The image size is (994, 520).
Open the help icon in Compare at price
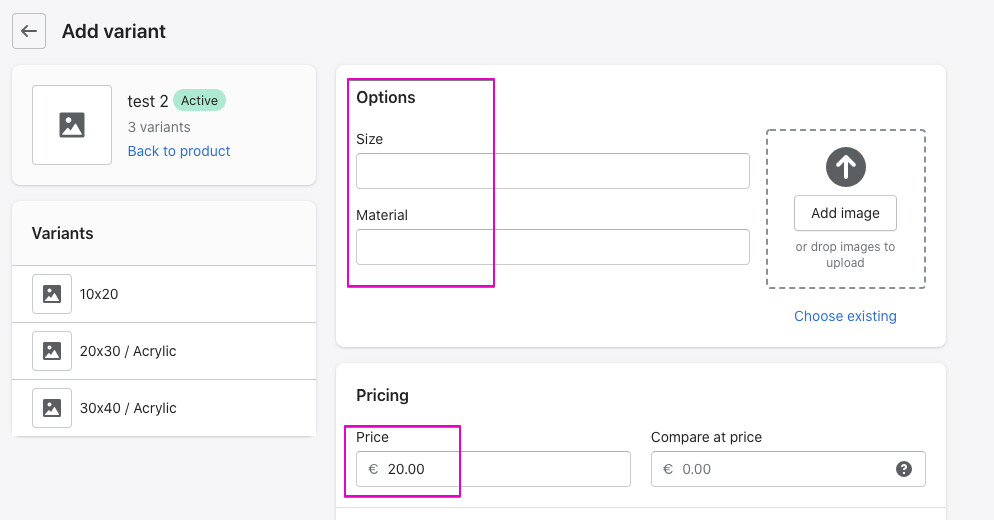click(904, 469)
